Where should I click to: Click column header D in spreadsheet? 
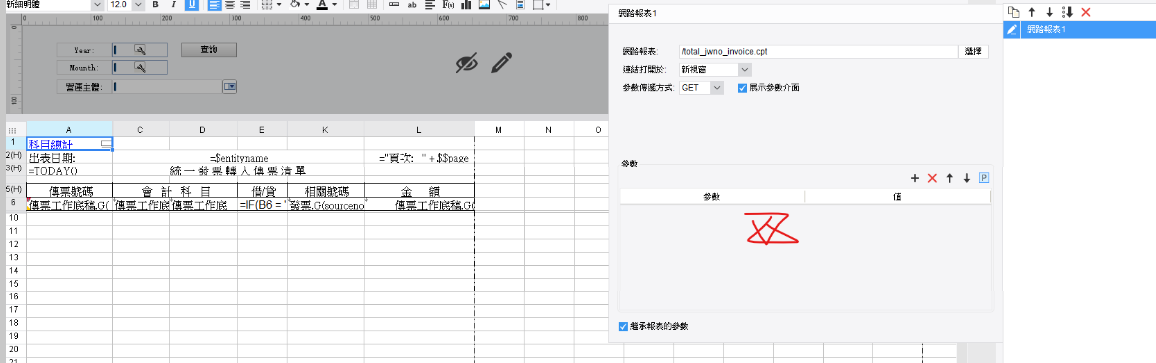coord(203,130)
